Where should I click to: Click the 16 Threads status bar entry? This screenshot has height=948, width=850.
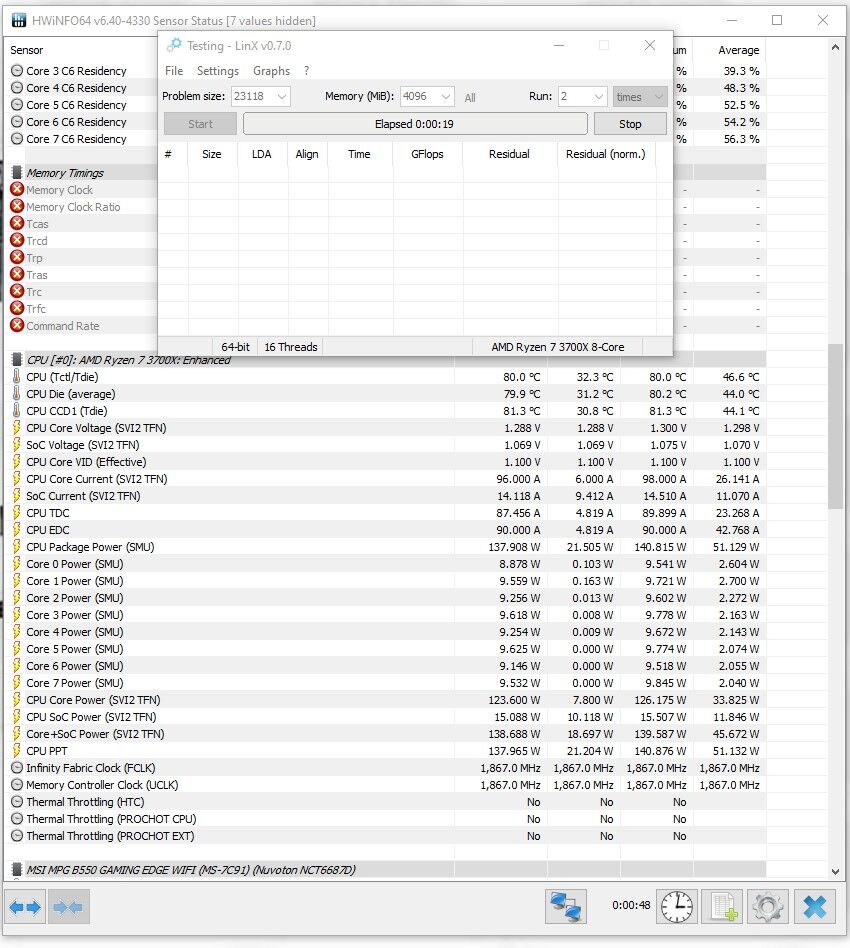click(291, 347)
